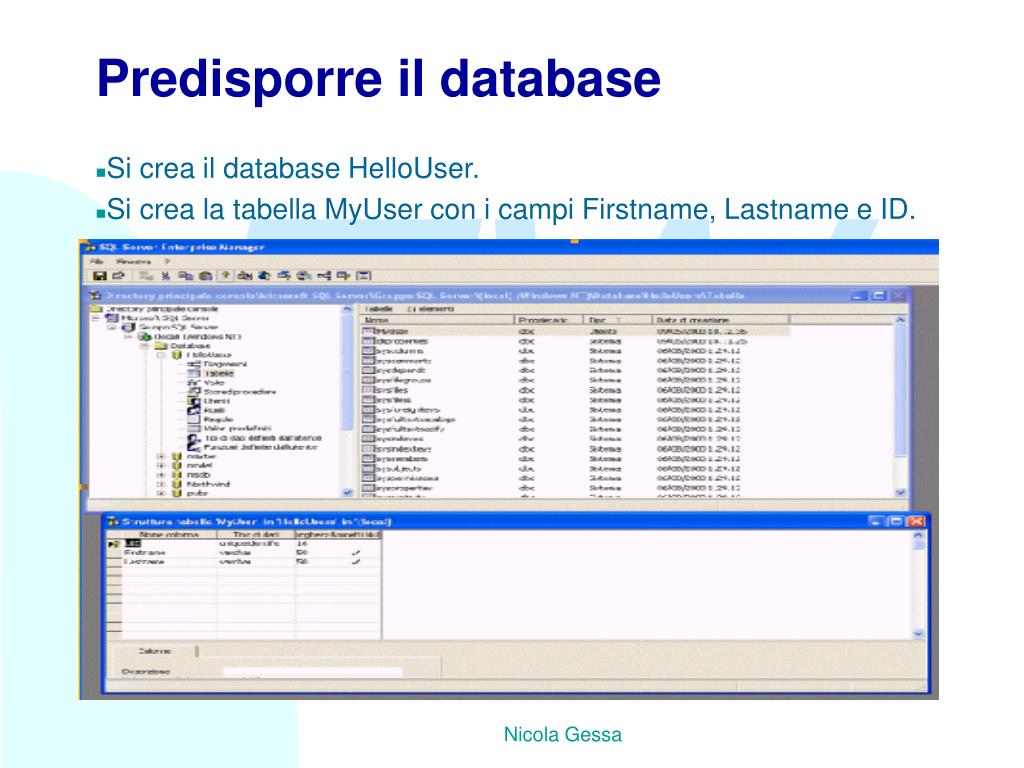Select the syscolumns table row

click(x=575, y=351)
